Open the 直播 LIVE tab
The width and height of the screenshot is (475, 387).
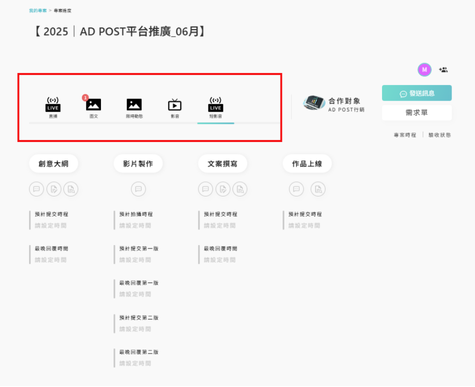coord(53,107)
